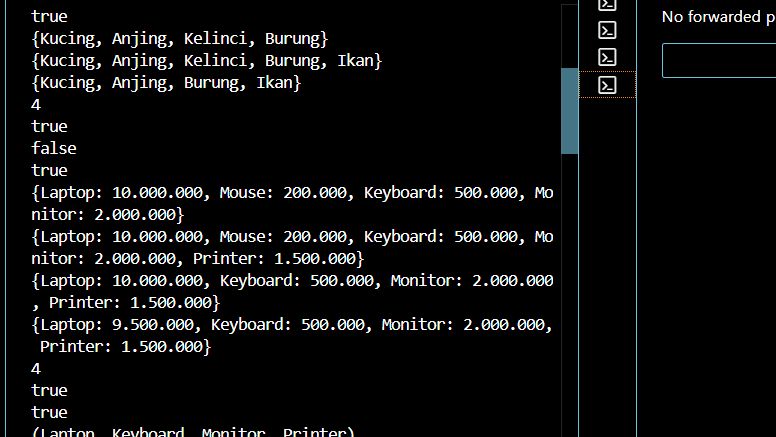This screenshot has width=776, height=437.
Task: Click the line ending "nitor: 2.000.000}"
Action: point(108,214)
